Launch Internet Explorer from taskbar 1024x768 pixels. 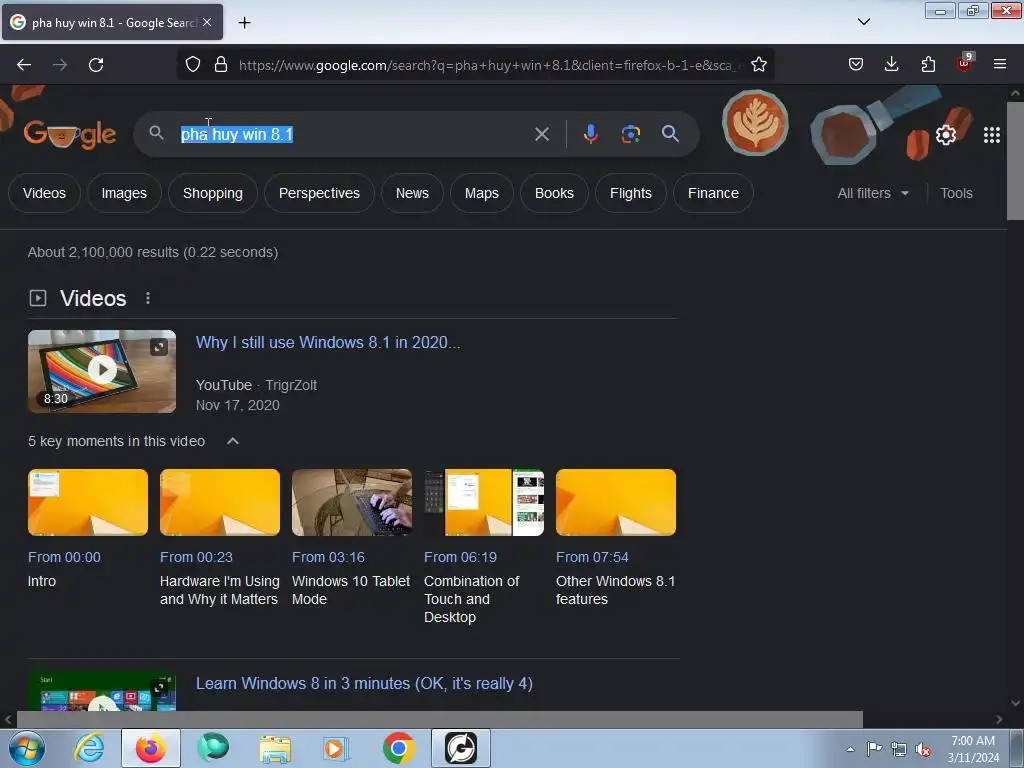(88, 748)
